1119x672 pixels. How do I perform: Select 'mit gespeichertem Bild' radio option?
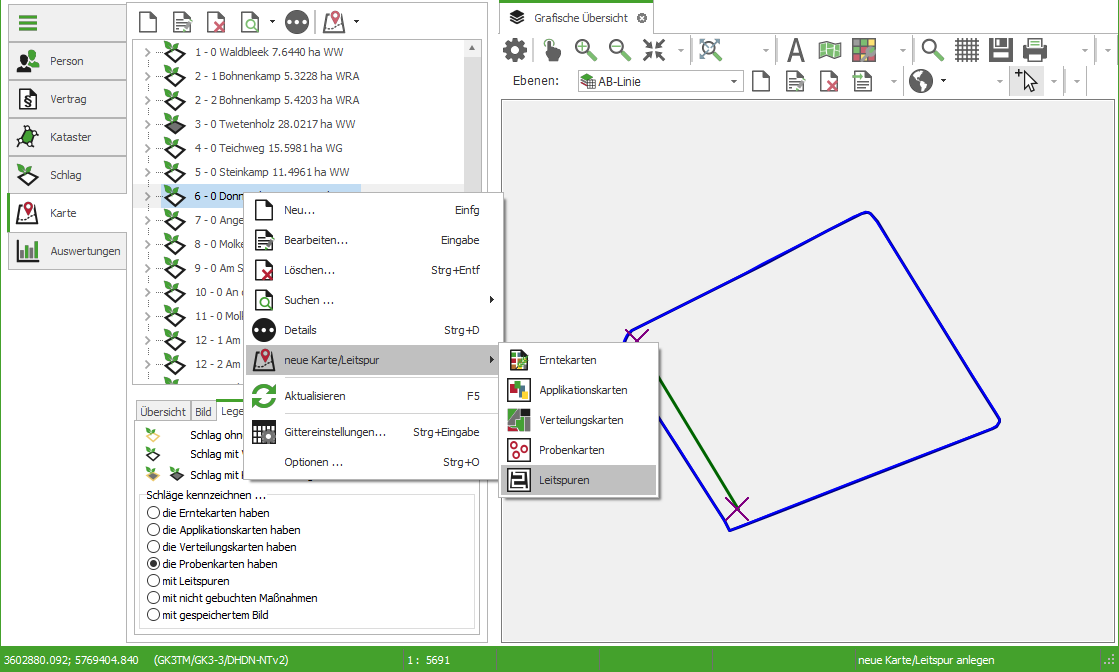pos(153,615)
